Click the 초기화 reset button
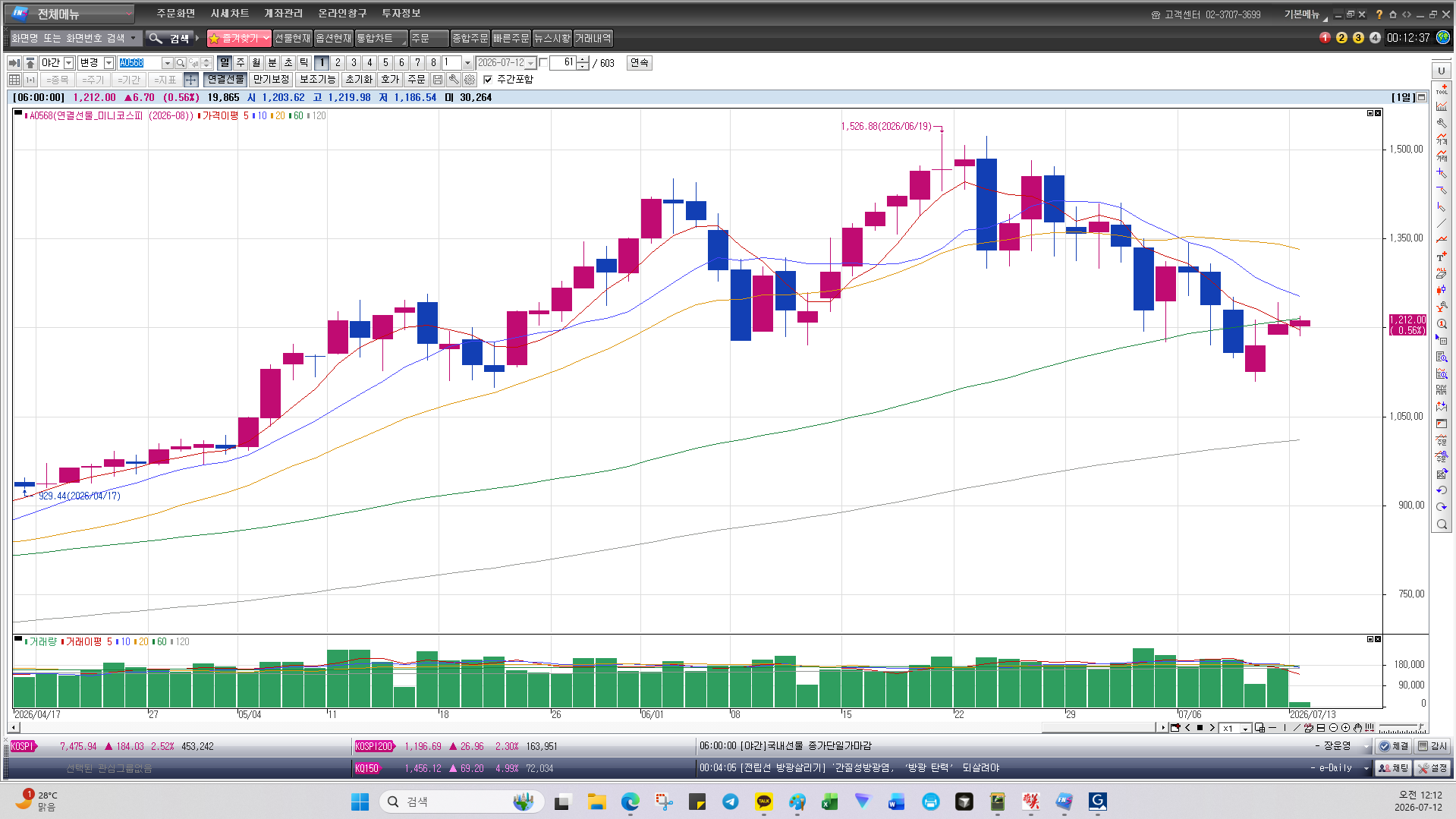 pos(359,80)
